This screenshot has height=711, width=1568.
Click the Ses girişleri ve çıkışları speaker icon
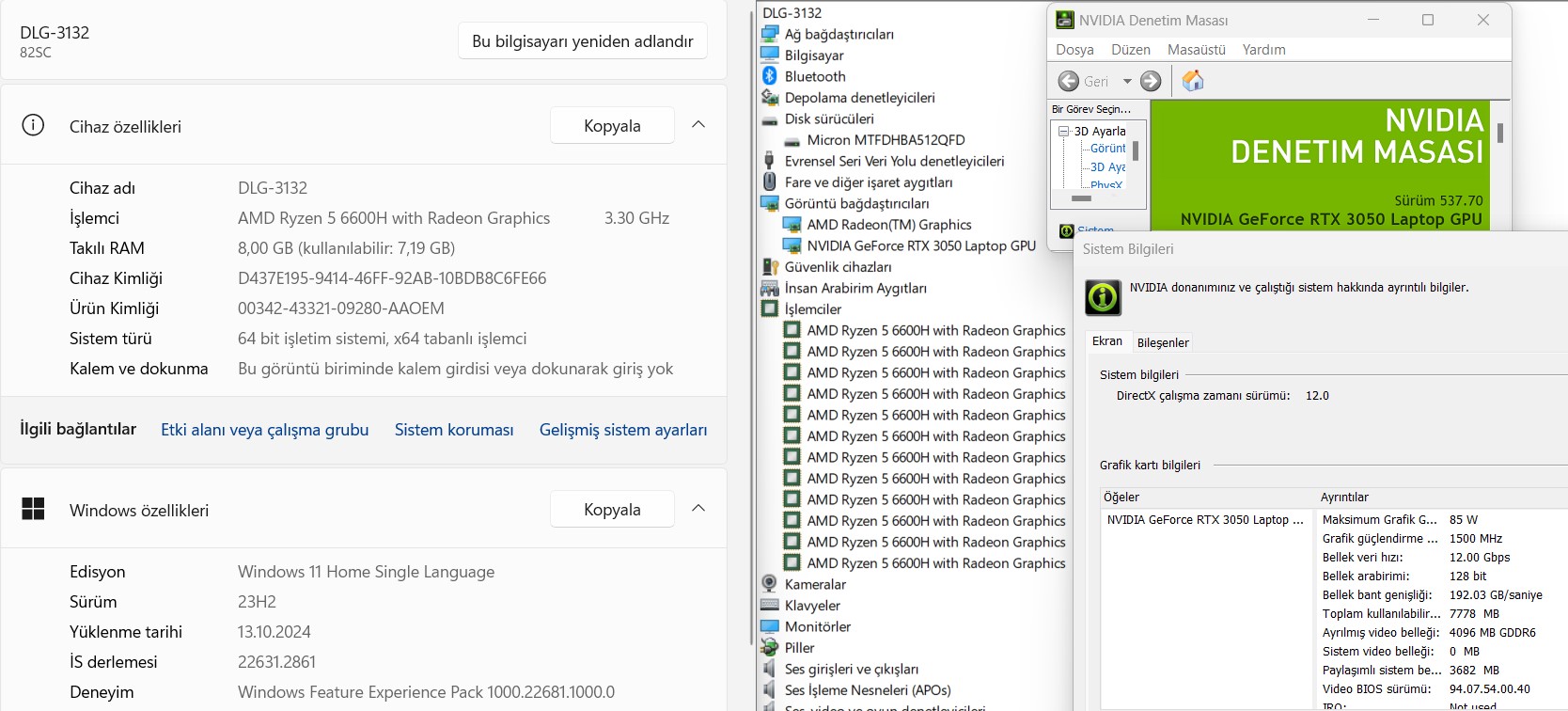coord(770,669)
